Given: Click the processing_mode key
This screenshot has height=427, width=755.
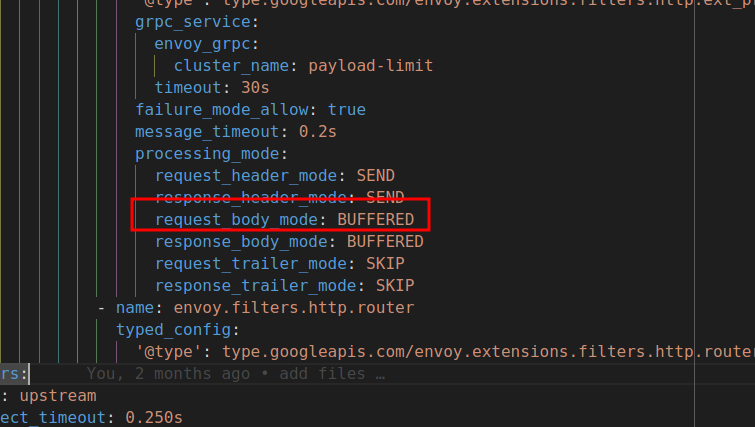Looking at the screenshot, I should [x=208, y=154].
